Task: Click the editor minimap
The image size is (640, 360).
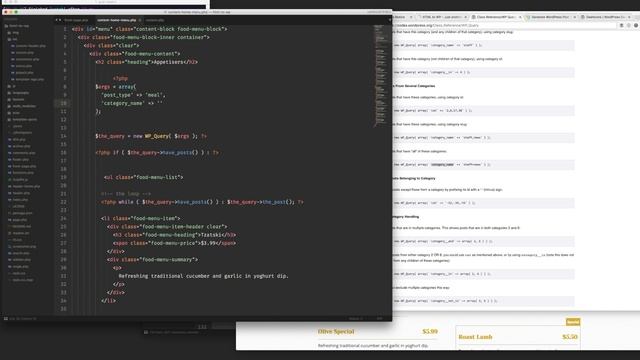Action: click(x=380, y=76)
